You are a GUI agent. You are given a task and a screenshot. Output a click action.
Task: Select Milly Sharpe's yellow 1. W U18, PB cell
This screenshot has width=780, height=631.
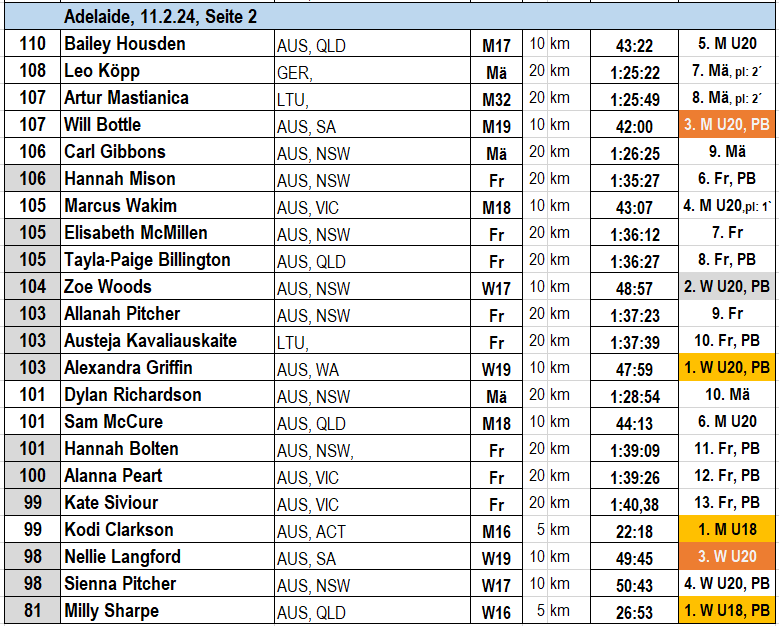click(726, 610)
